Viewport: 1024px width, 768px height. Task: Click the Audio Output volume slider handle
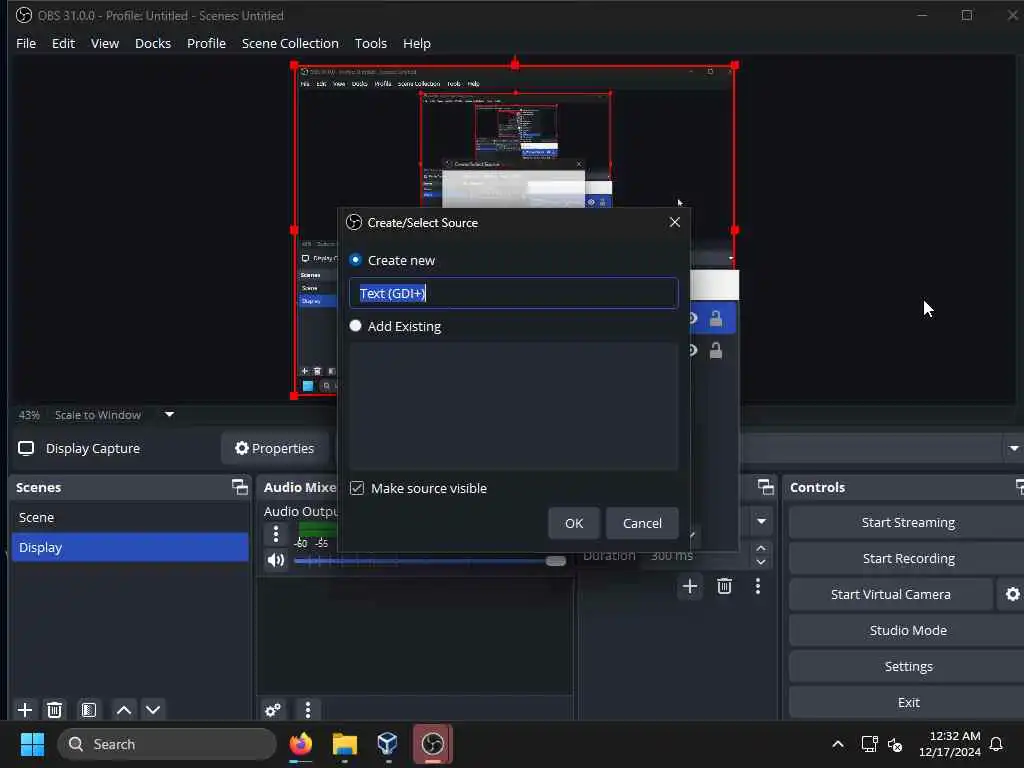556,560
